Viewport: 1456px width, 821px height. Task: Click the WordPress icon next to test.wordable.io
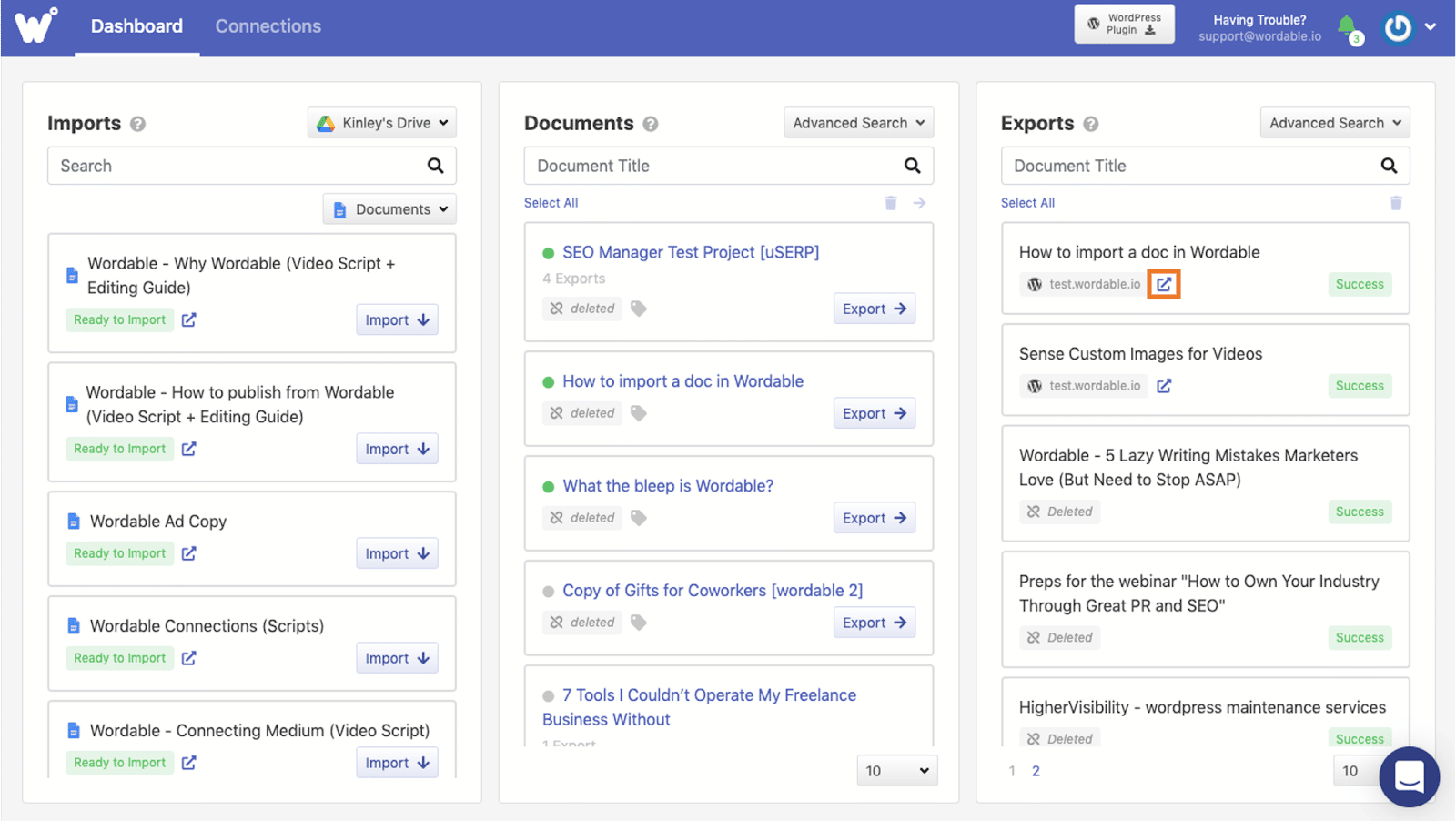[x=1034, y=283]
